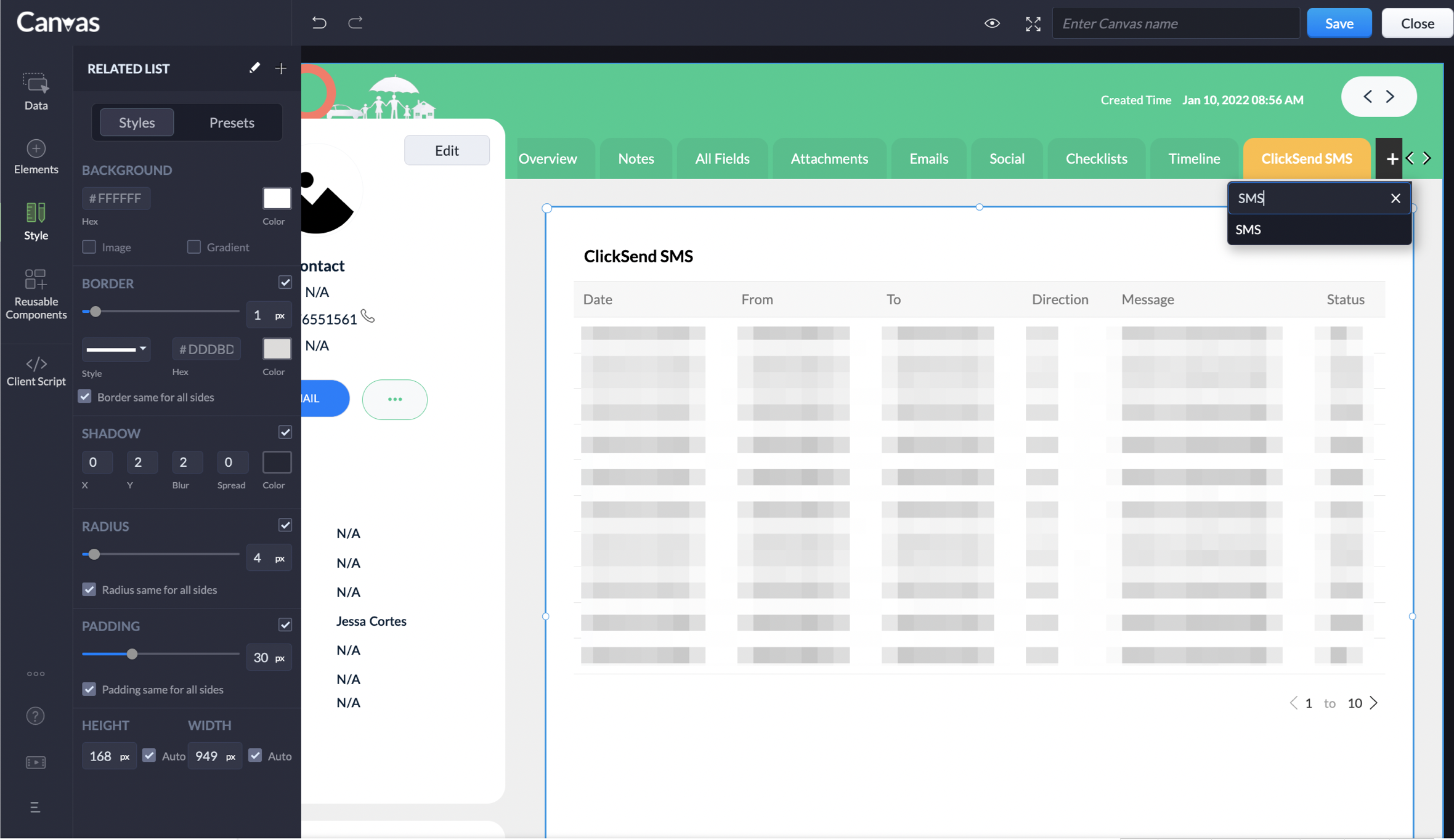The image size is (1454, 840).
Task: Open the Style panel in sidebar
Action: [x=36, y=222]
